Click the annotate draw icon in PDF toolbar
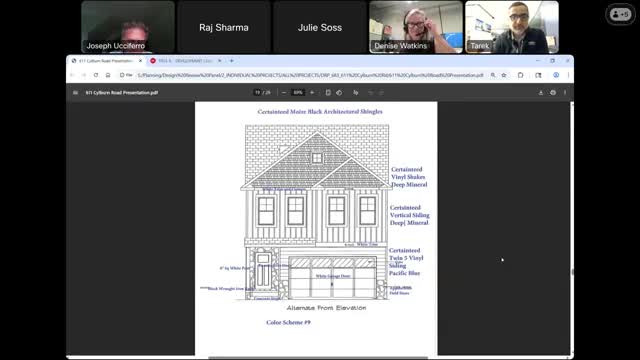This screenshot has width=640, height=360. pos(356,93)
